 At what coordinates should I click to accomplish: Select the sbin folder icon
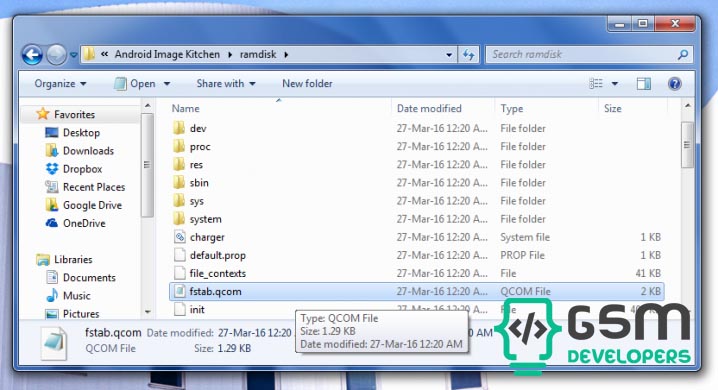click(x=179, y=182)
